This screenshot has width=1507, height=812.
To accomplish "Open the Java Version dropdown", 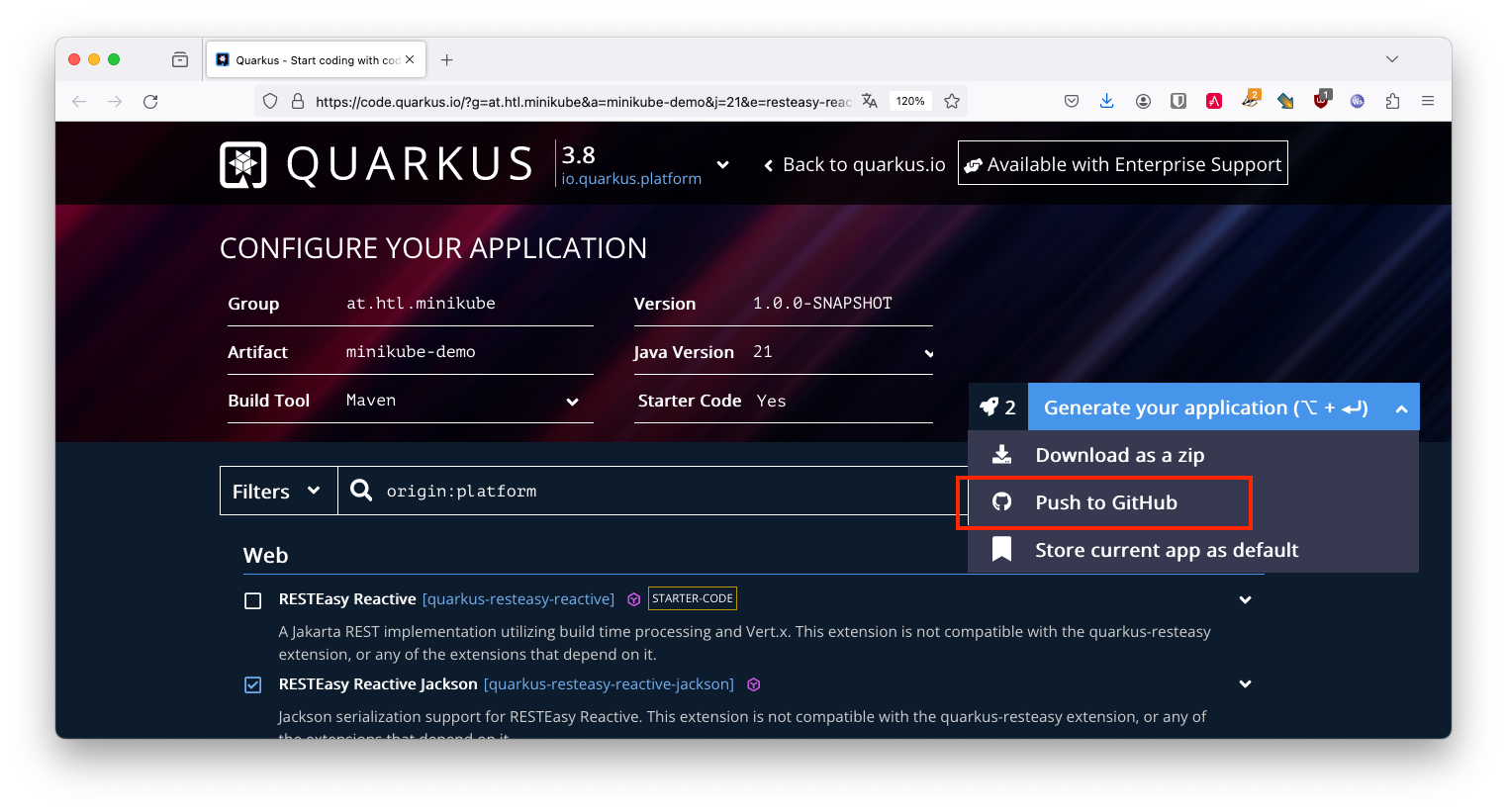I will click(928, 353).
